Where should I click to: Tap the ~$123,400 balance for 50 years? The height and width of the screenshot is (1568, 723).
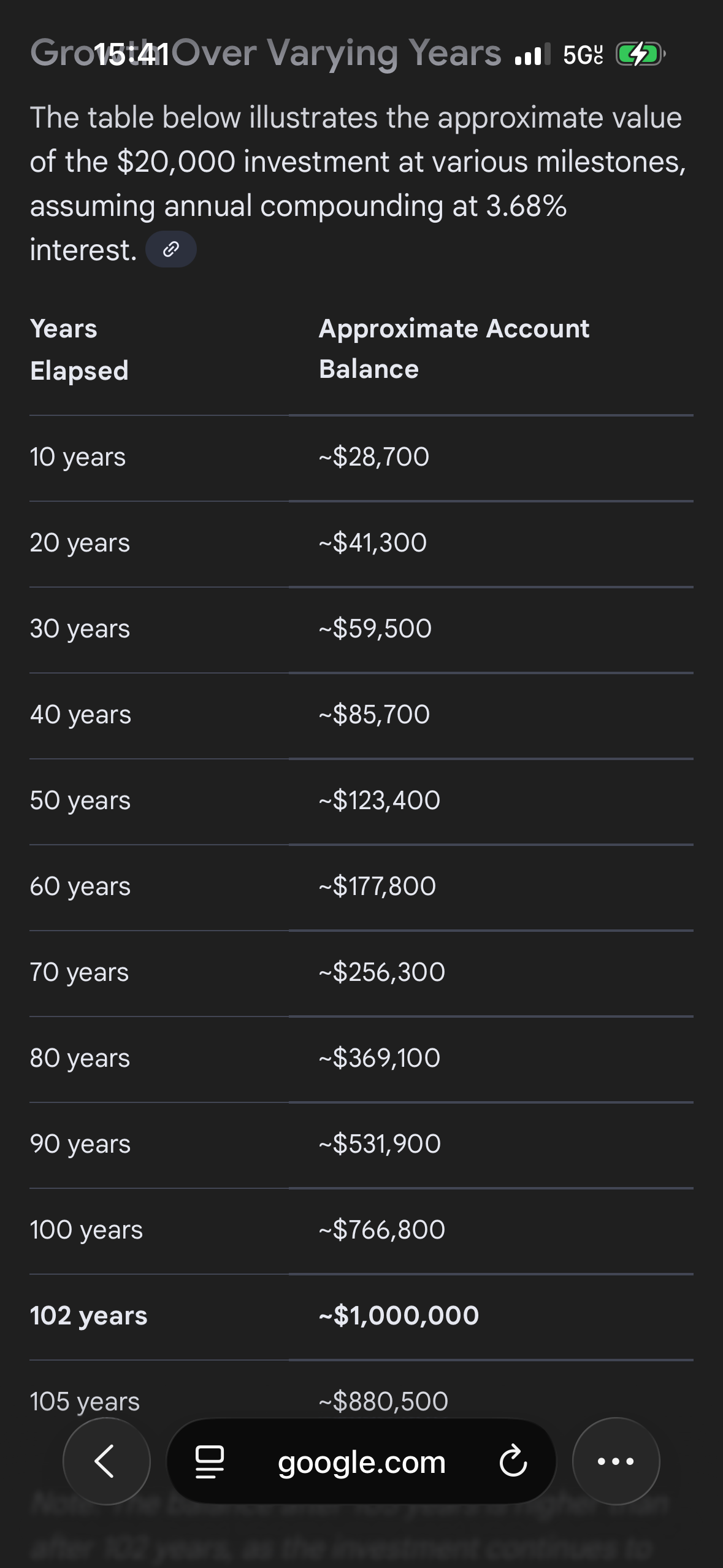[380, 801]
